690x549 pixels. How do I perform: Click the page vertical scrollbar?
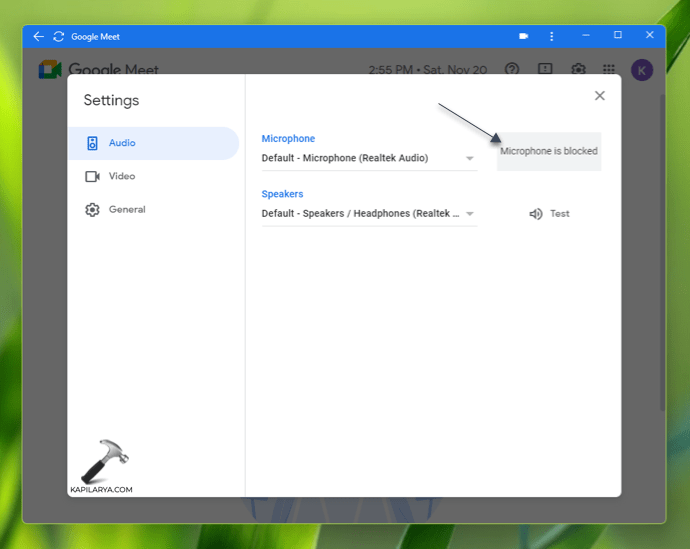coord(662,253)
